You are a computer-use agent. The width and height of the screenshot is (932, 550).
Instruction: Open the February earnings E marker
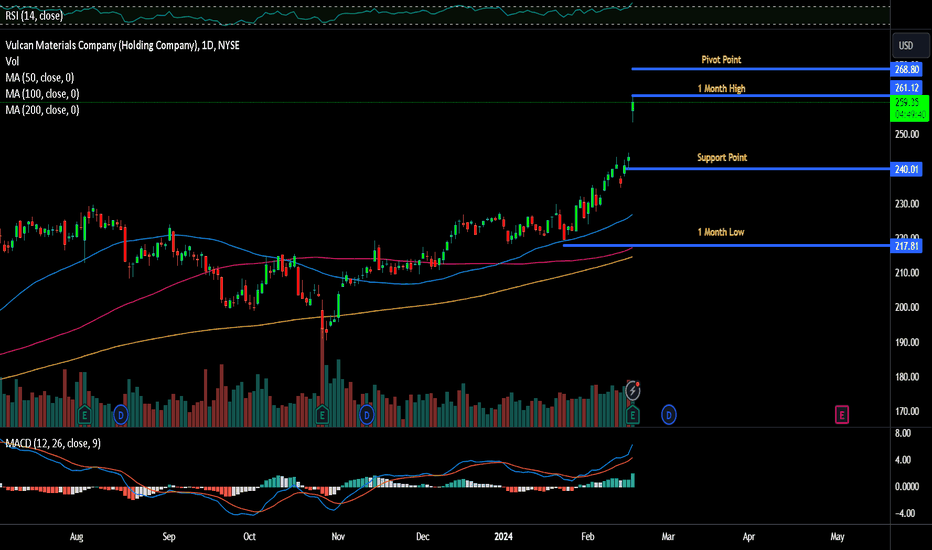click(x=632, y=414)
